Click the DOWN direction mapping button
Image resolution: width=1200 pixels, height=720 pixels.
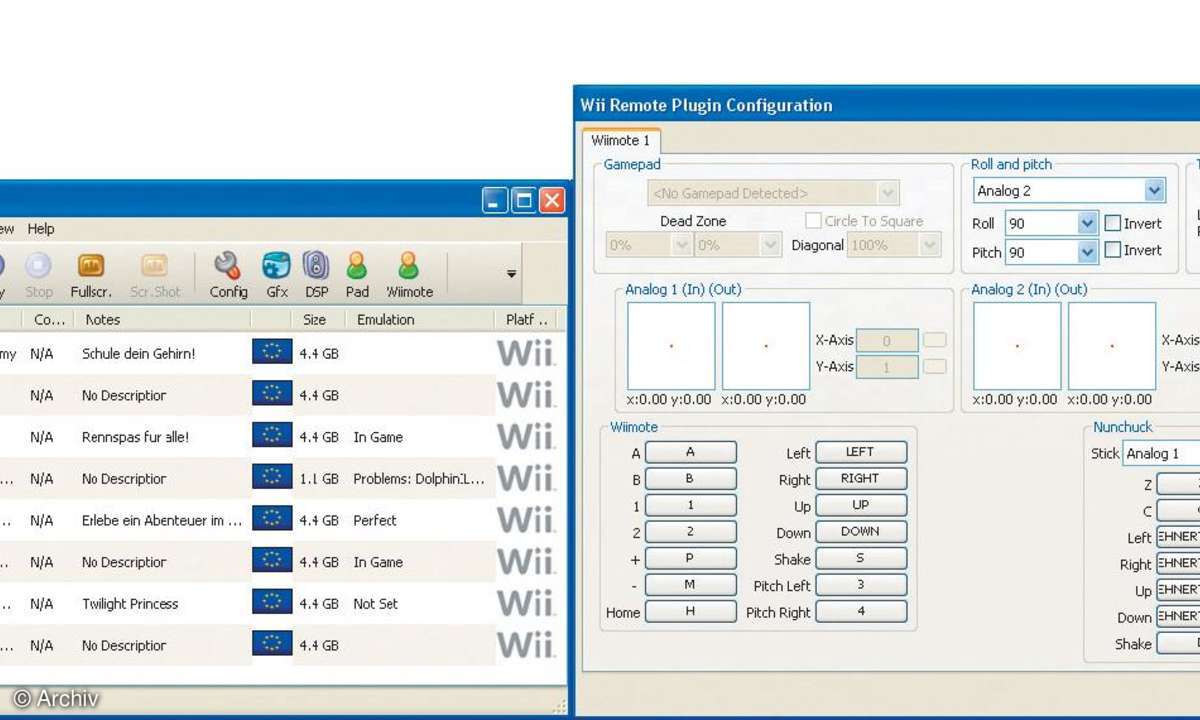861,532
